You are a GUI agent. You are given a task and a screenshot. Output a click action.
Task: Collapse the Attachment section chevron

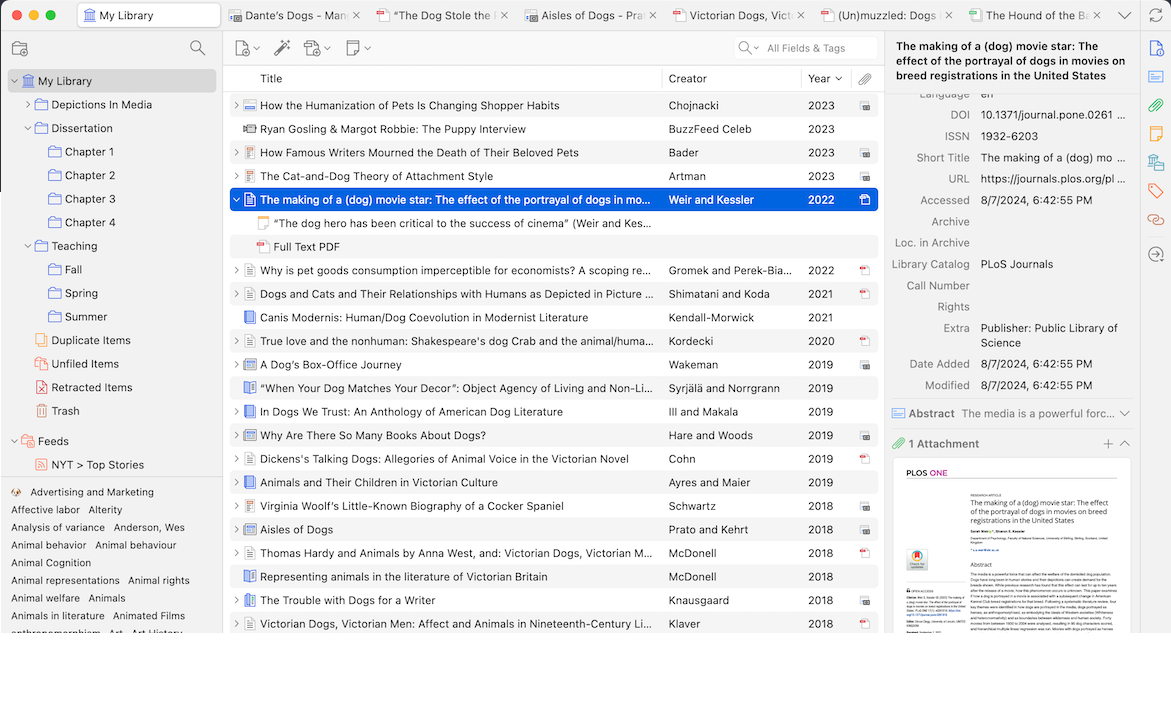click(x=1125, y=444)
